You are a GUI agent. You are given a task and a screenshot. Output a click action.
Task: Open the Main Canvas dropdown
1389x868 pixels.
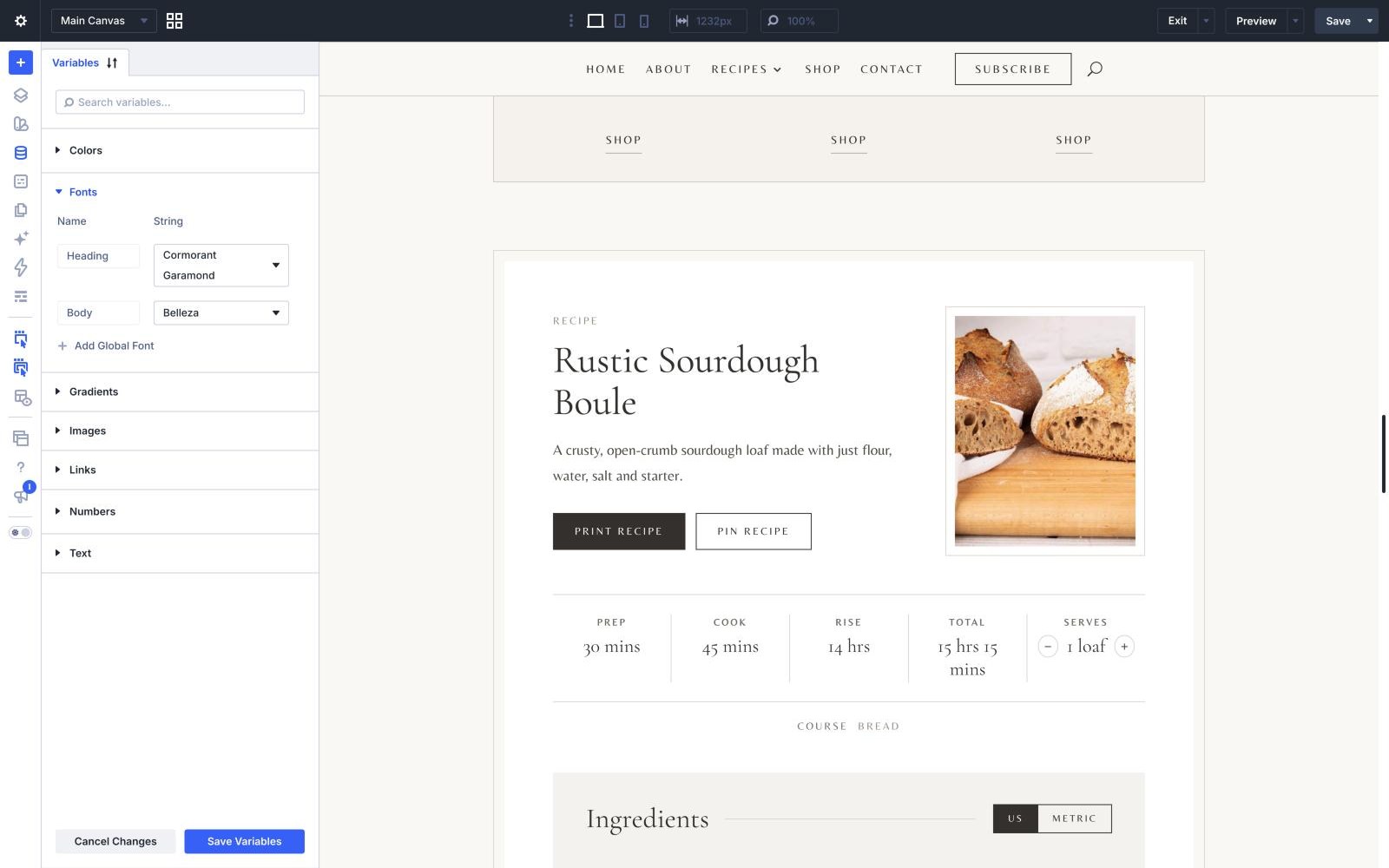click(x=104, y=21)
